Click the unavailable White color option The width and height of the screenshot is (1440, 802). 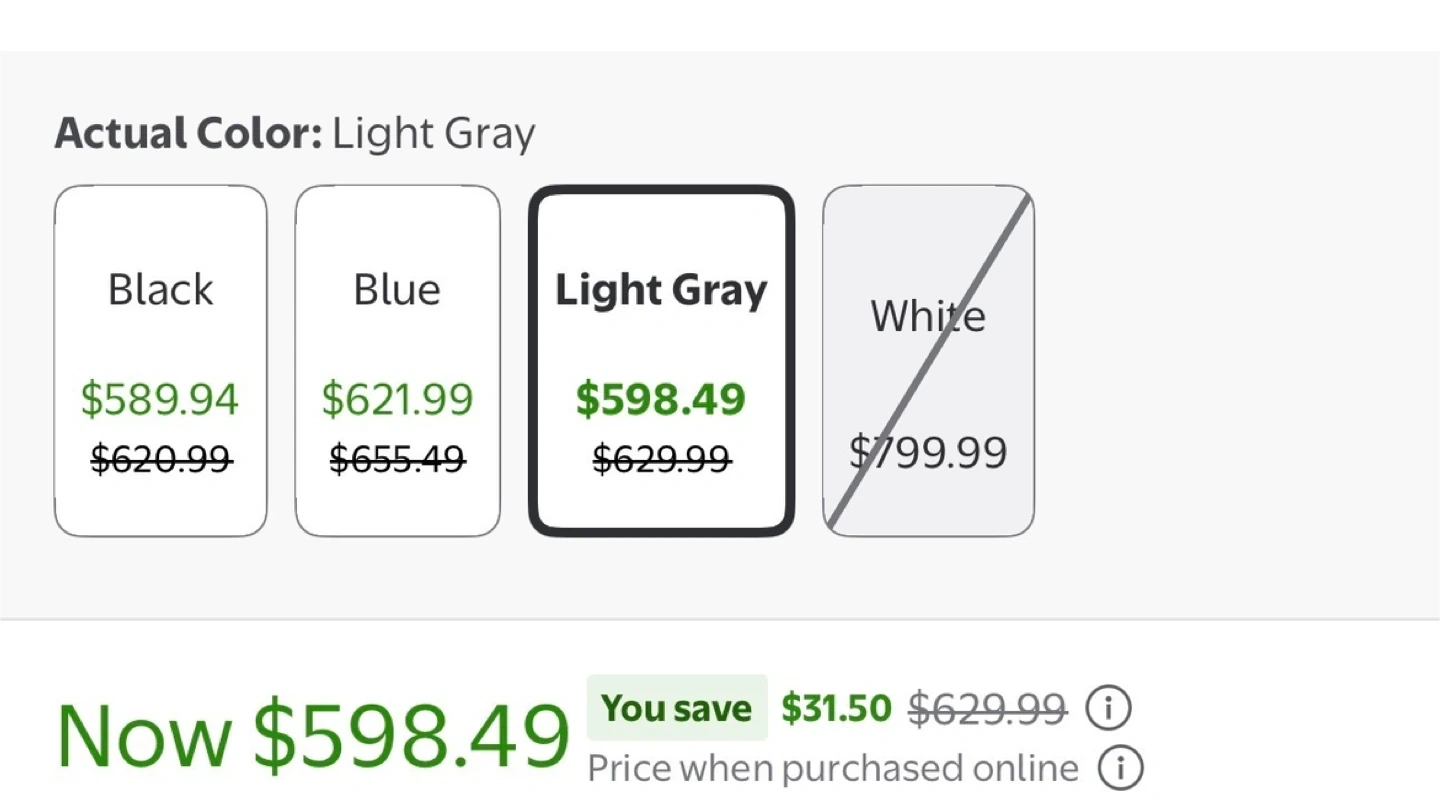click(928, 360)
